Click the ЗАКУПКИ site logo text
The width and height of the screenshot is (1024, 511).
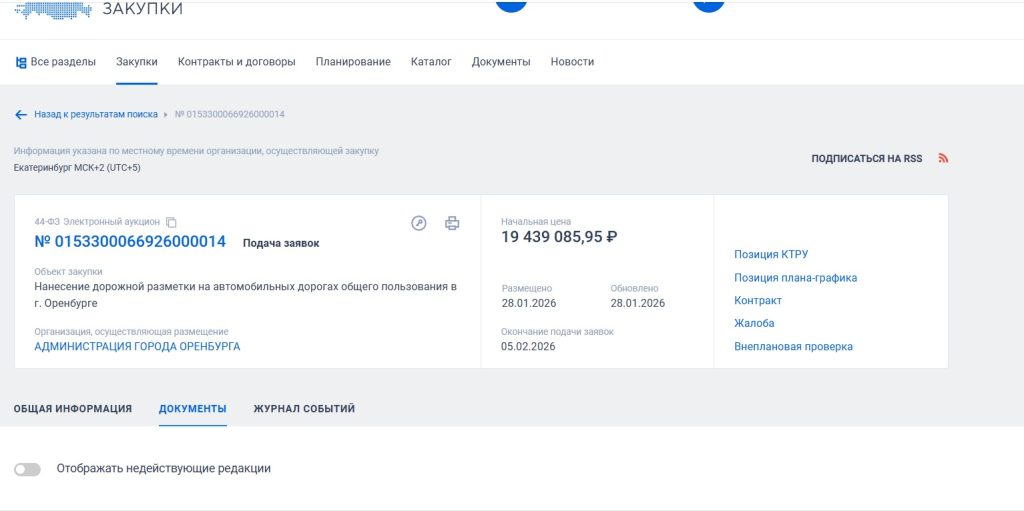point(142,8)
